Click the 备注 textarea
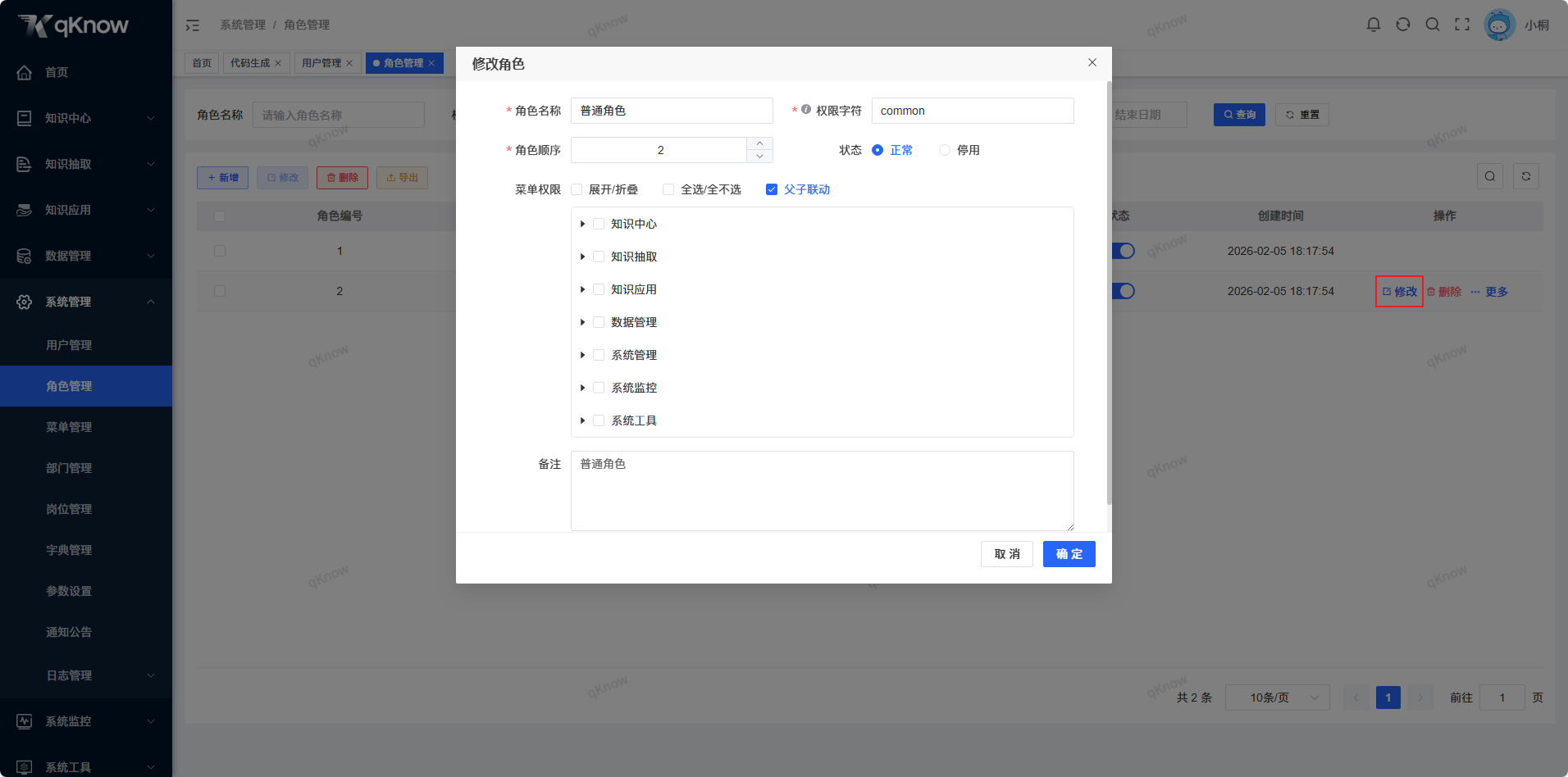1568x777 pixels. (823, 491)
